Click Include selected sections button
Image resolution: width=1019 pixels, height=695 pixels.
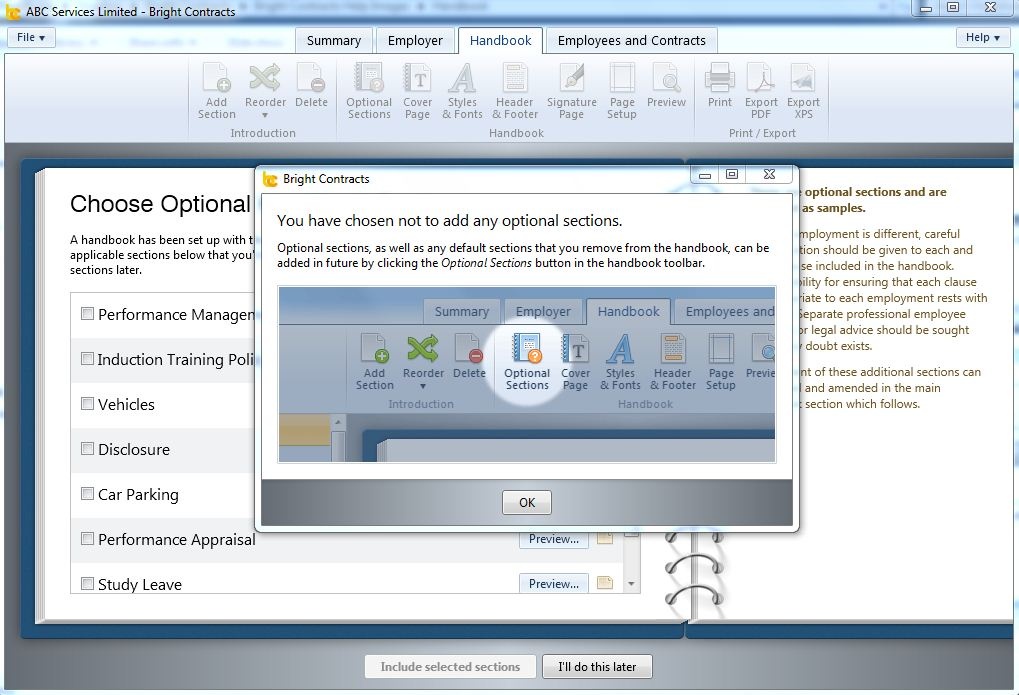pyautogui.click(x=450, y=666)
